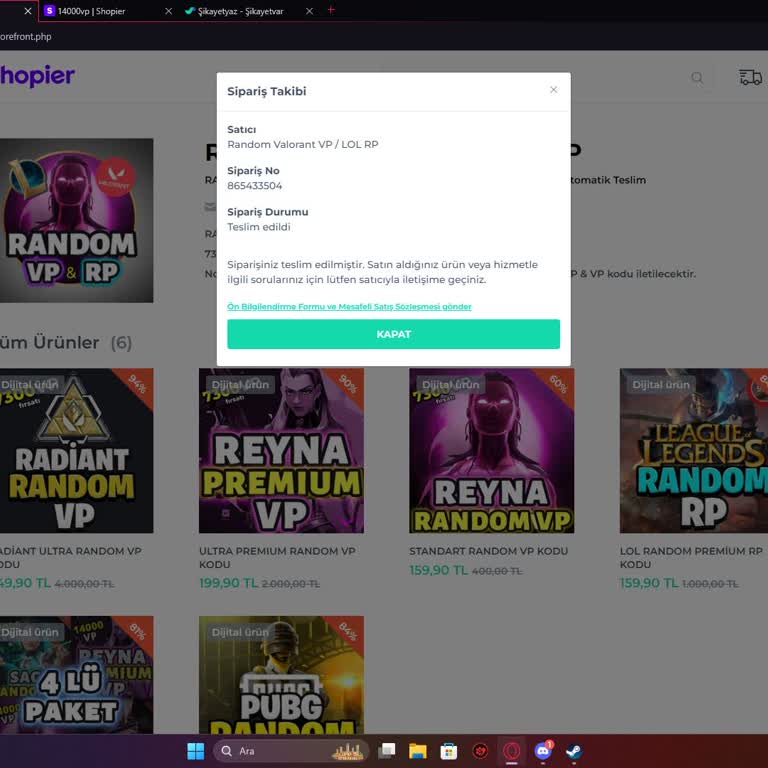Click the Teslim edildi status text

[x=259, y=227]
